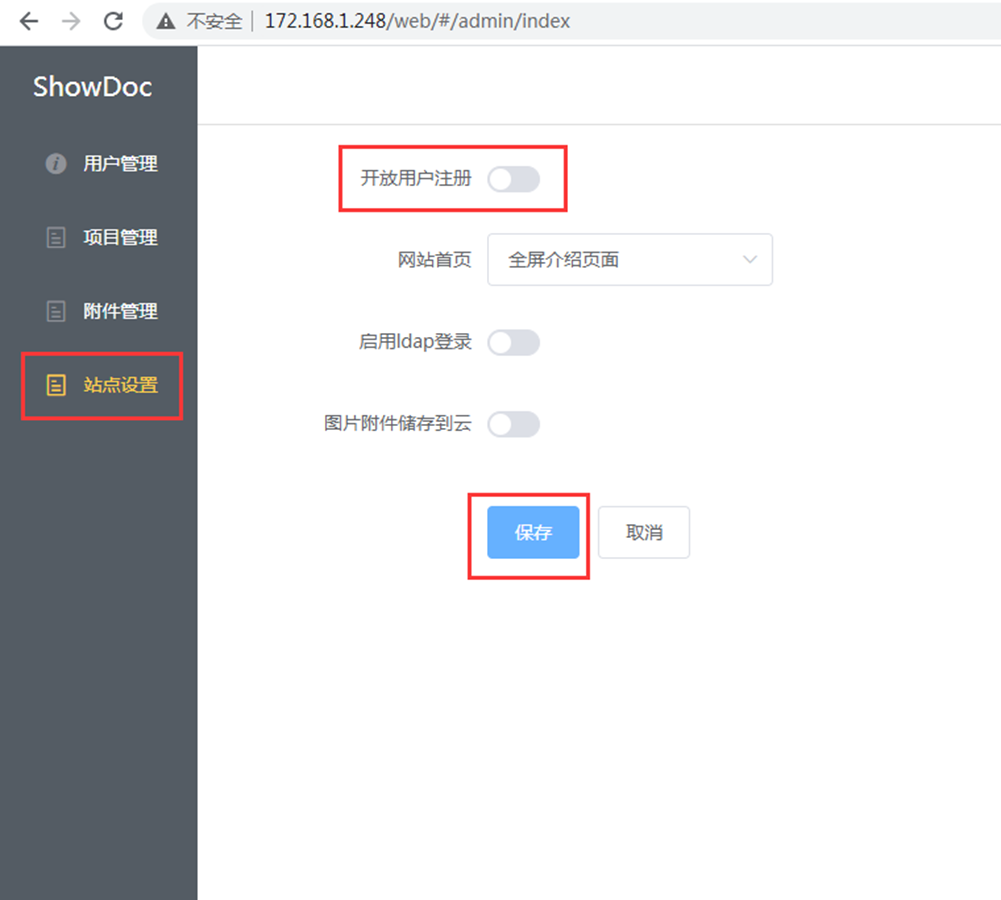Toggle the 开放用户注册 switch
Image resolution: width=1001 pixels, height=900 pixels.
point(514,179)
